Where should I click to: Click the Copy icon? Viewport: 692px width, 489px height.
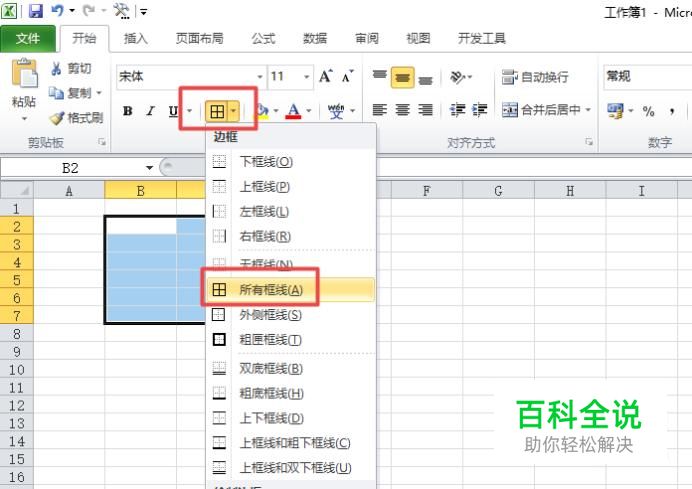(56, 93)
